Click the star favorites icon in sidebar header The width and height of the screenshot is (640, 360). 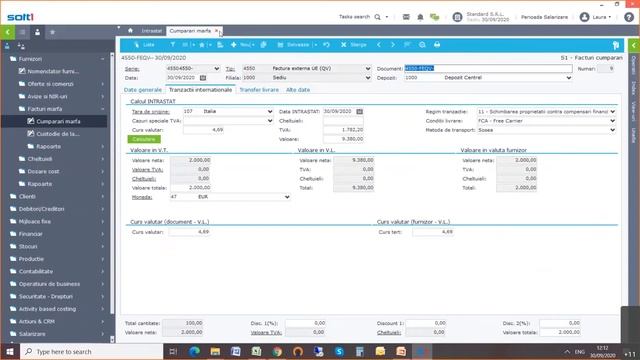coord(52,32)
